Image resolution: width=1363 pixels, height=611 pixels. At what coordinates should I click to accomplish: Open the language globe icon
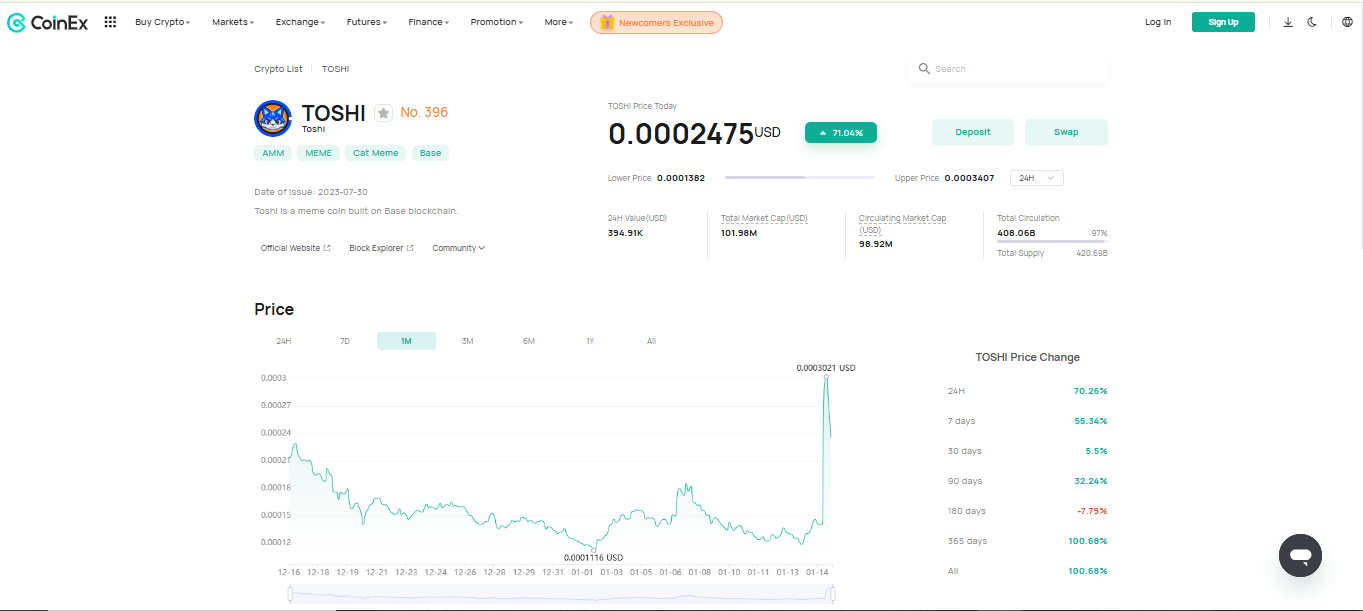pyautogui.click(x=1347, y=22)
